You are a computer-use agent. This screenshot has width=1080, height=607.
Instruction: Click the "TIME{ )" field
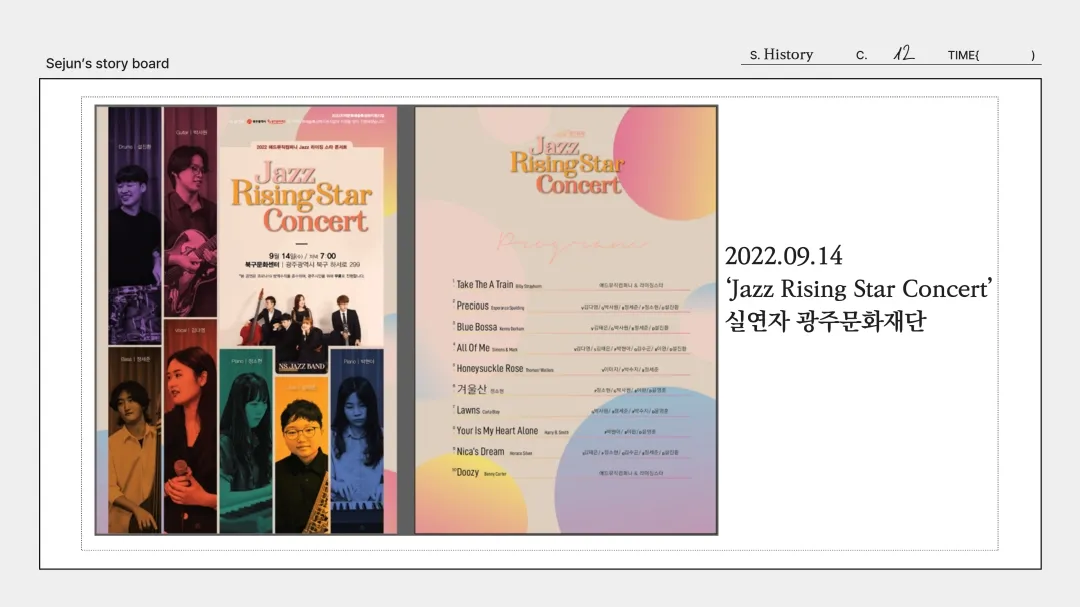pos(990,55)
